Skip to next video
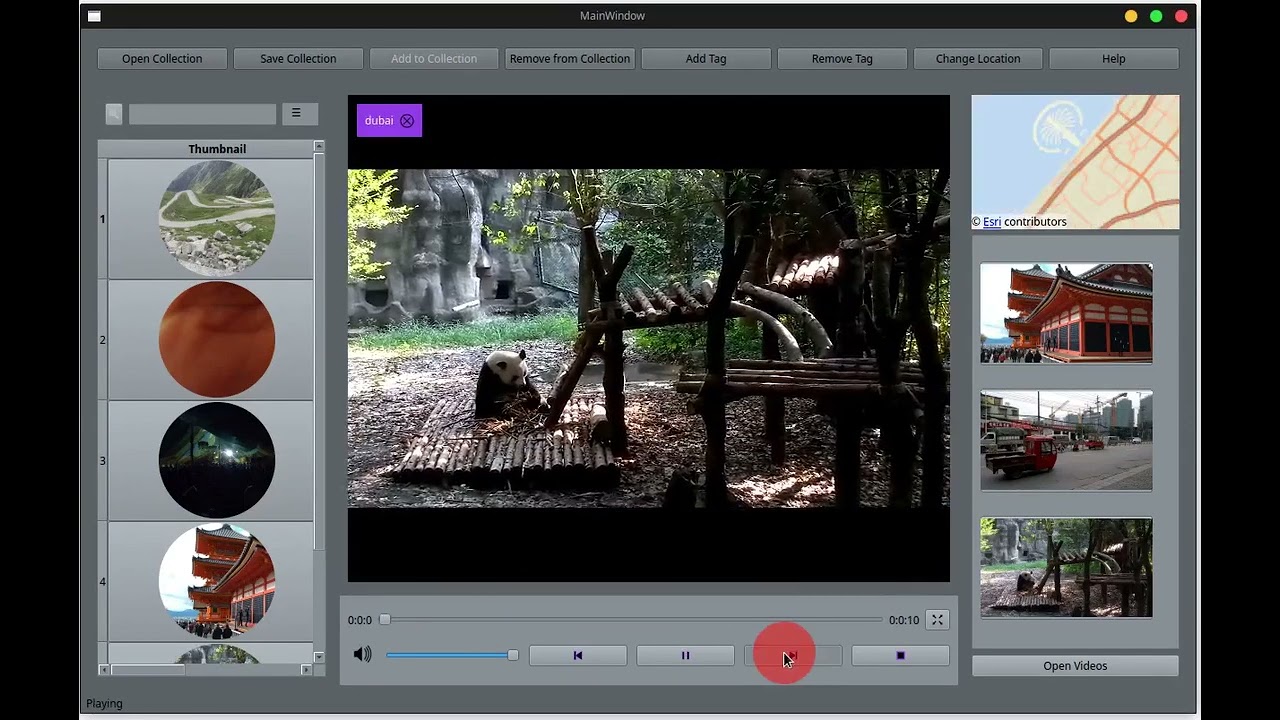Image resolution: width=1280 pixels, height=720 pixels. pos(793,656)
